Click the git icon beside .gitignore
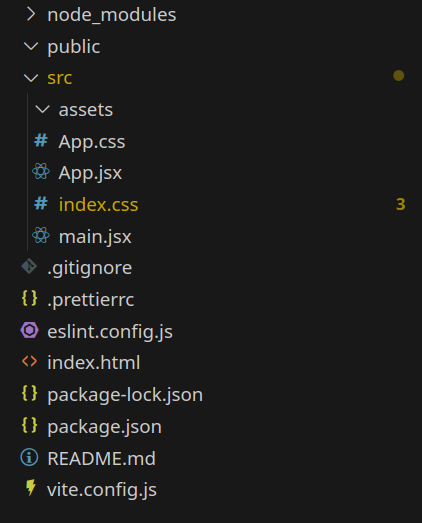Viewport: 422px width, 523px height. [29, 267]
